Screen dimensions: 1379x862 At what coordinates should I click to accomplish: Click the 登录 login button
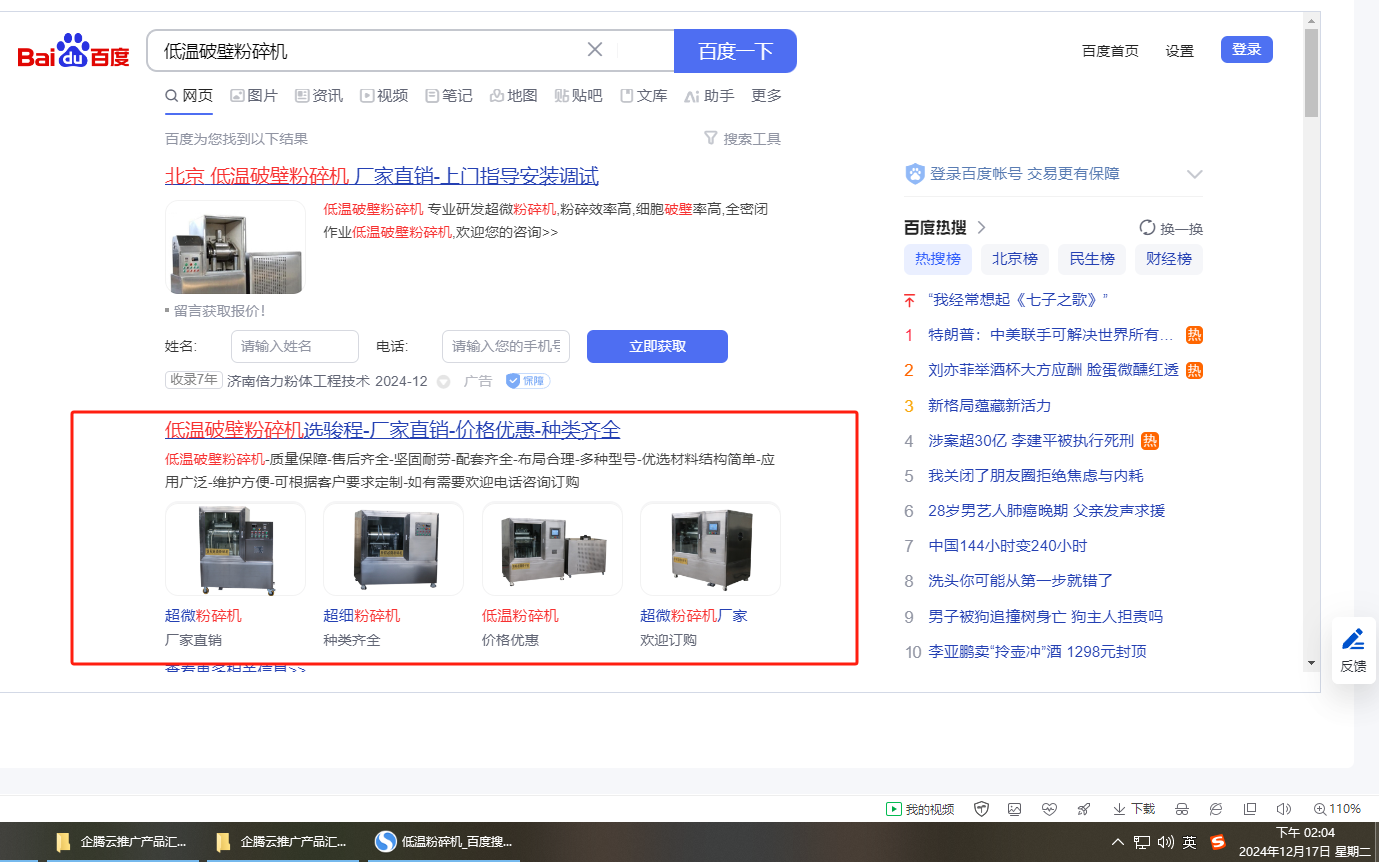click(x=1247, y=50)
